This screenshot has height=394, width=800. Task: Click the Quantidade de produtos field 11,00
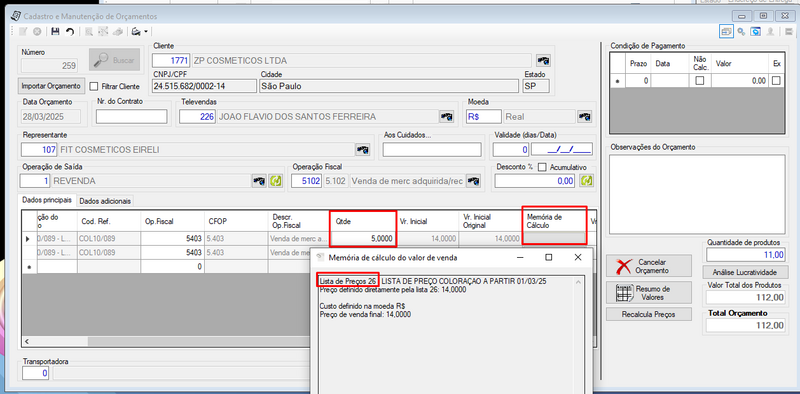click(x=745, y=255)
